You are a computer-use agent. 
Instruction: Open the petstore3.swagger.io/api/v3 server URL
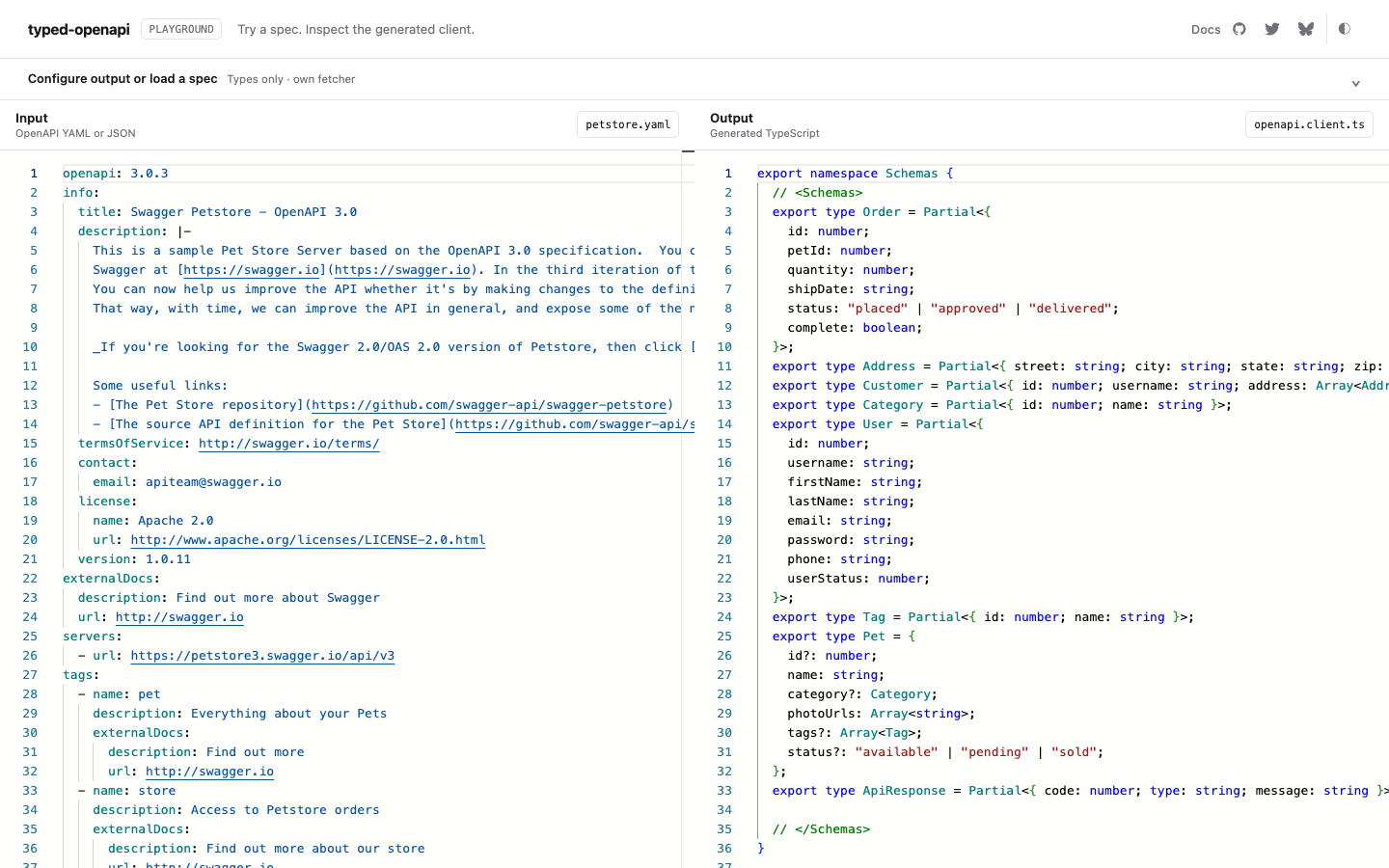point(262,656)
